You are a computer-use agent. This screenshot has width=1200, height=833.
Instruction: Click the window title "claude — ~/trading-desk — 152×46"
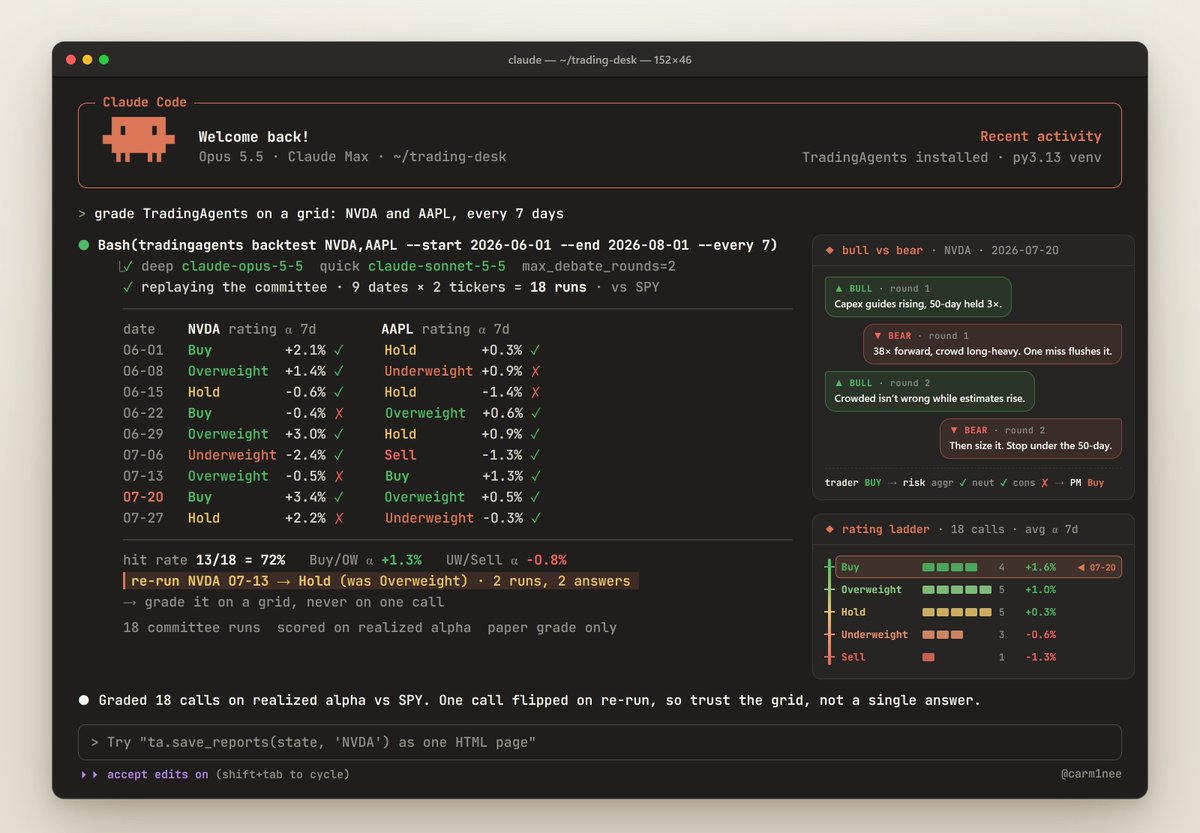click(x=600, y=60)
